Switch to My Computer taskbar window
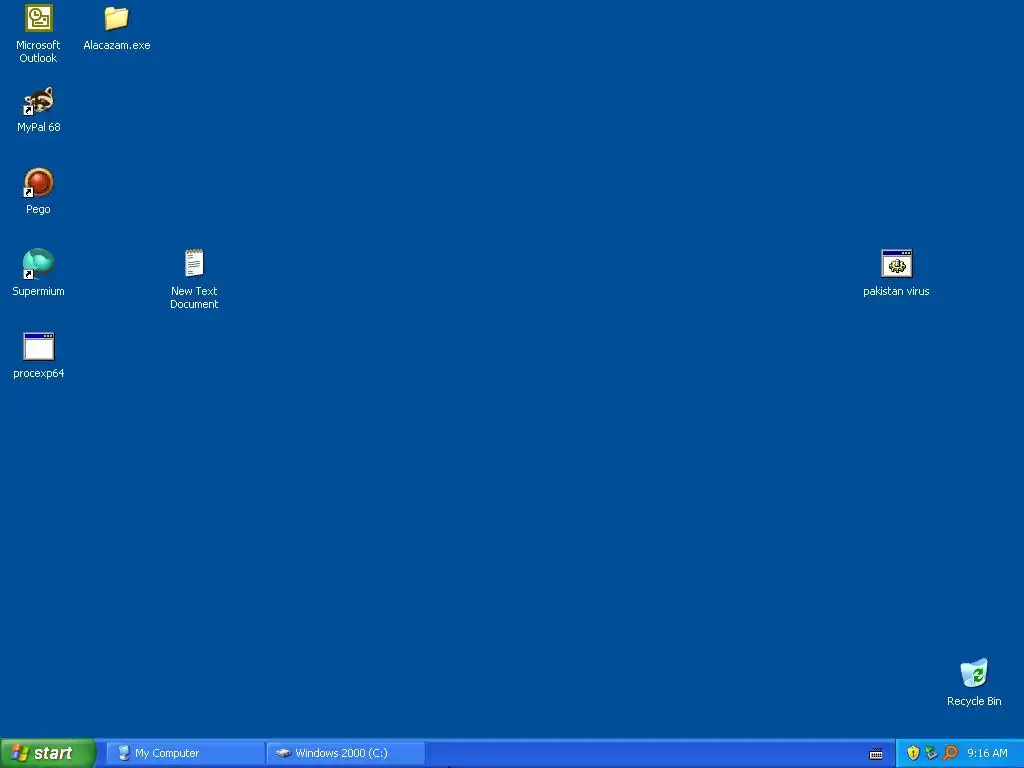This screenshot has width=1024, height=768. (x=185, y=753)
